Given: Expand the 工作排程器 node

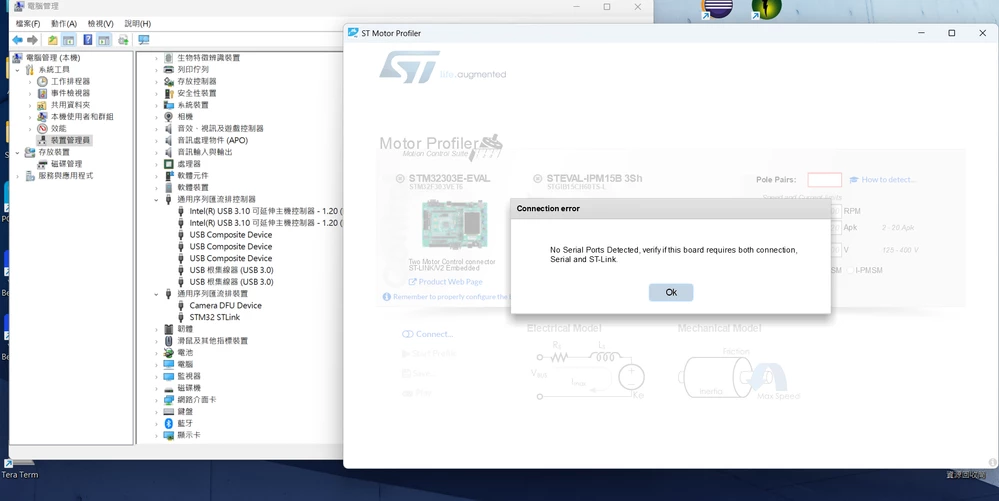Looking at the screenshot, I should [x=29, y=82].
